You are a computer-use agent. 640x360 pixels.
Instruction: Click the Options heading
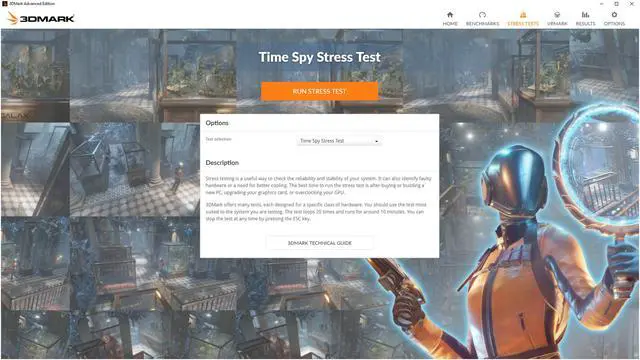coord(217,123)
